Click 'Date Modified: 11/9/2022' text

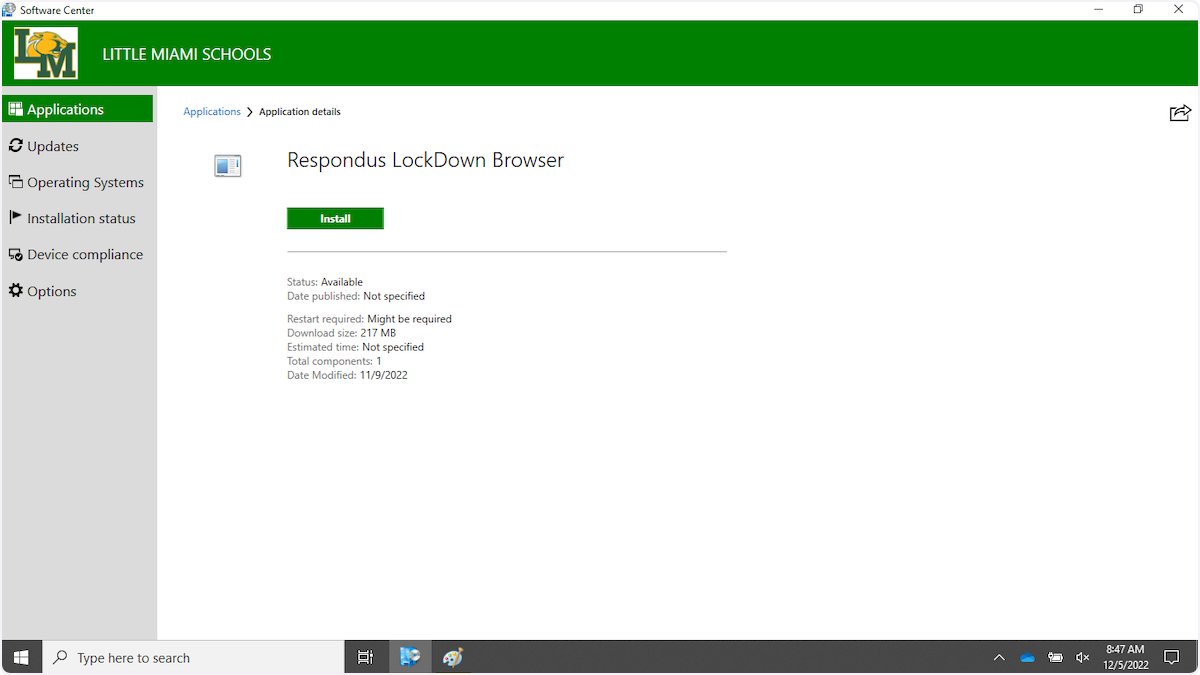[347, 375]
